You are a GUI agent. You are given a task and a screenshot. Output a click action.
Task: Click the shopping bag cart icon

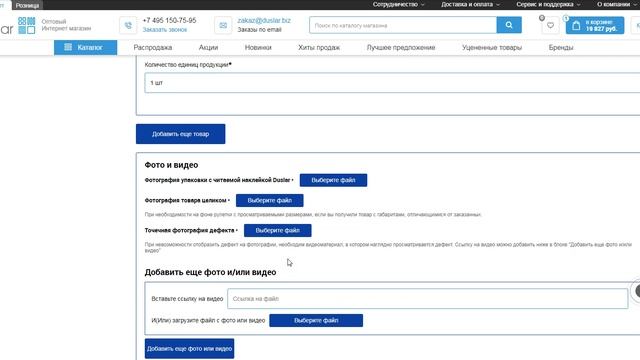[x=576, y=26]
